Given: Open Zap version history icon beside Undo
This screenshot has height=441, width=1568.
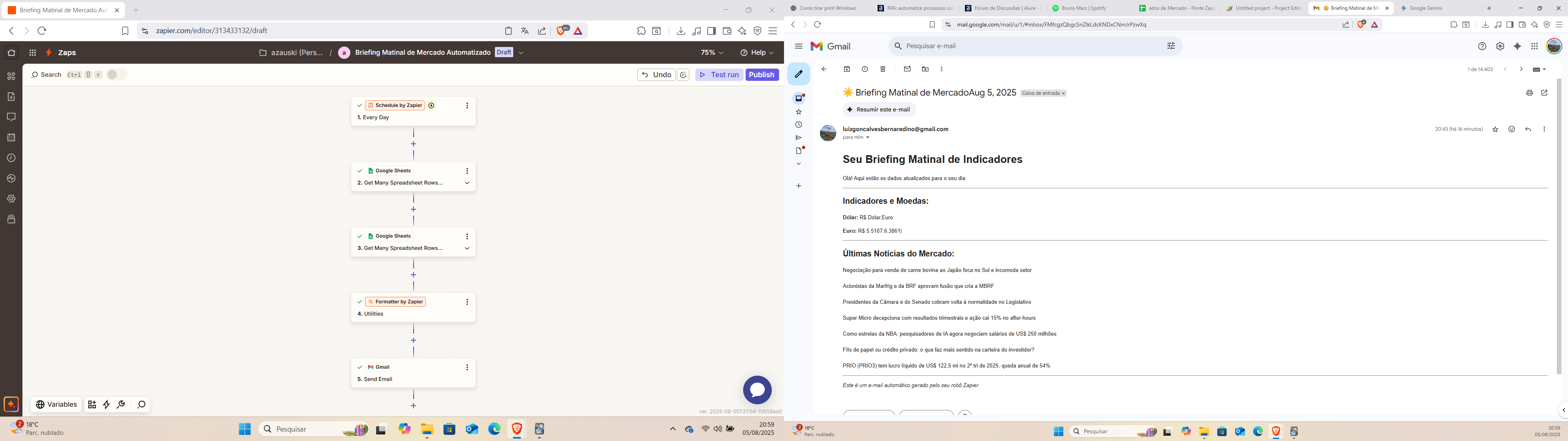Looking at the screenshot, I should [x=684, y=74].
